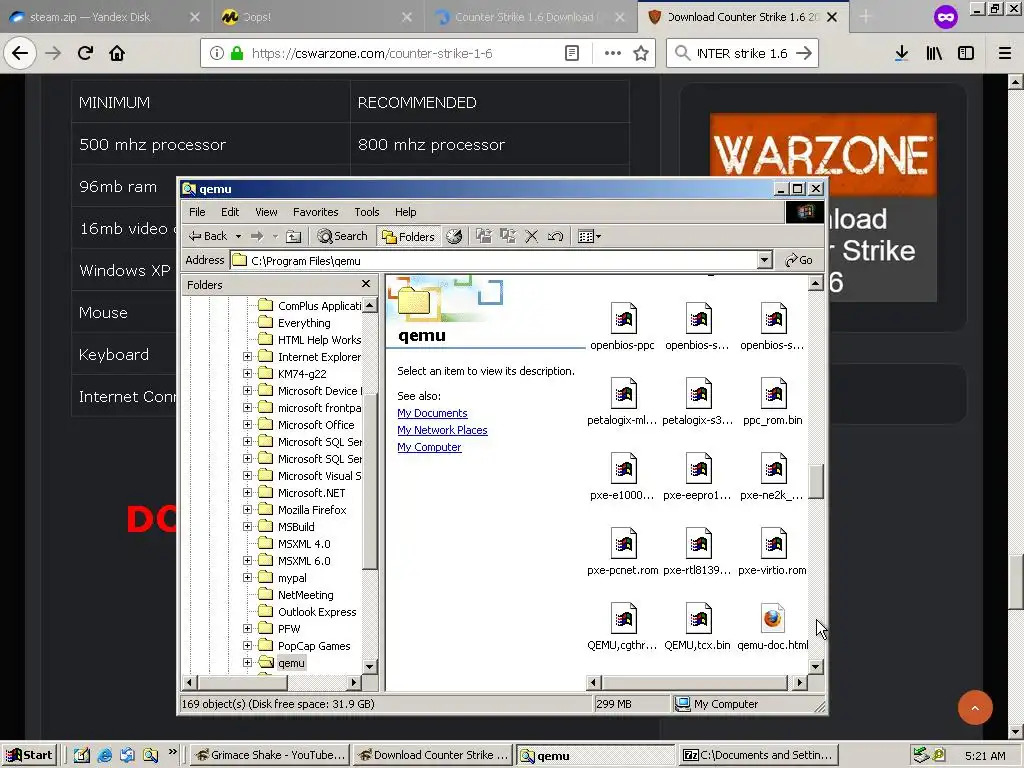The width and height of the screenshot is (1024, 768).
Task: Open the Tools menu in qemu window
Action: pos(366,212)
